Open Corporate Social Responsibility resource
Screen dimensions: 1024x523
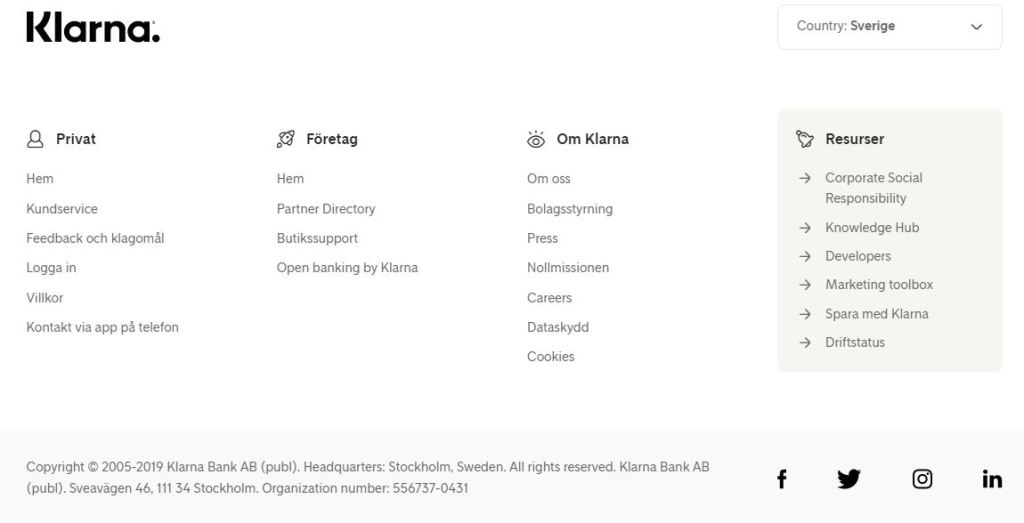pyautogui.click(x=873, y=188)
